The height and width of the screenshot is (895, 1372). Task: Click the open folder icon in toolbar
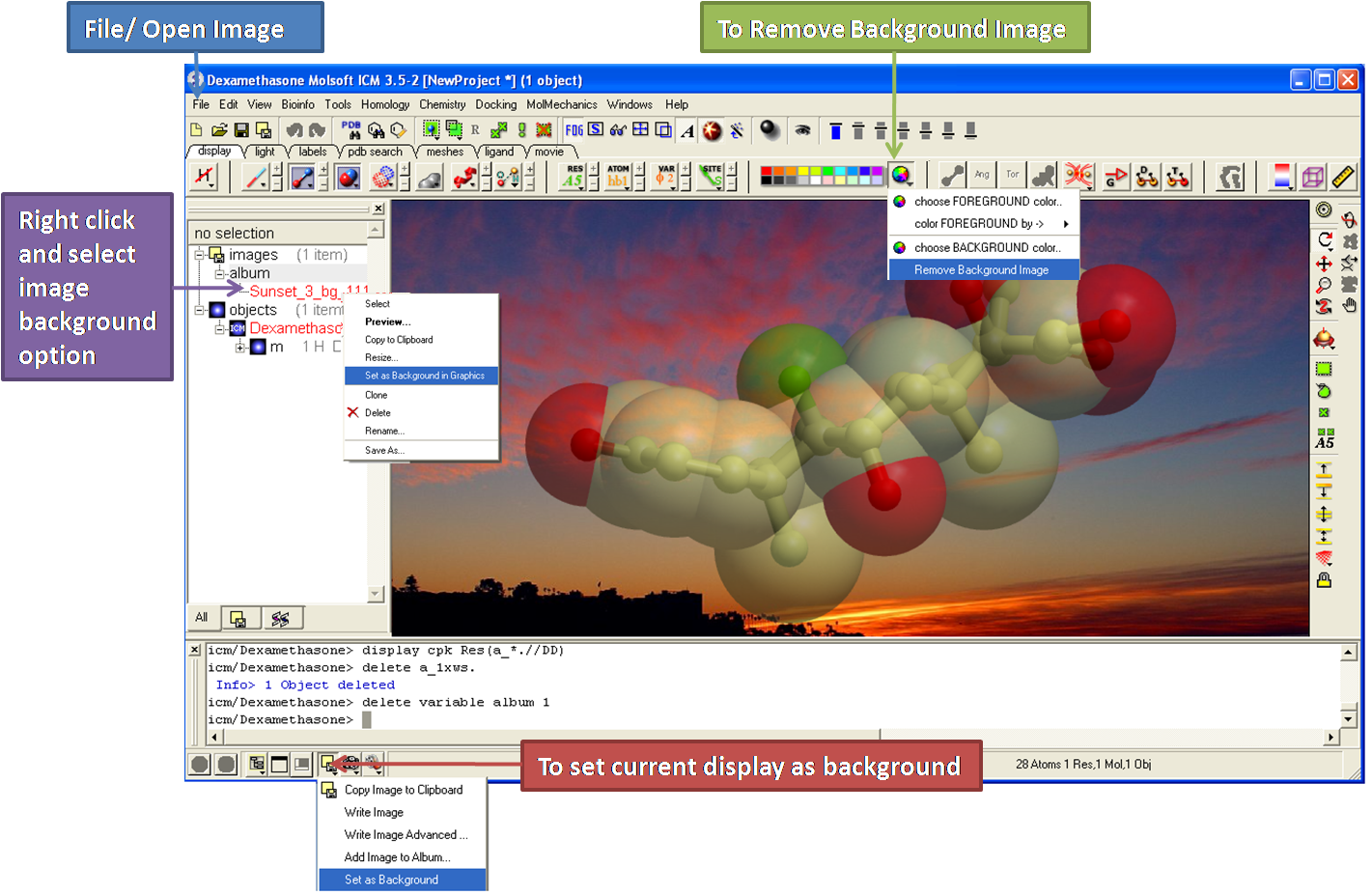pos(219,130)
